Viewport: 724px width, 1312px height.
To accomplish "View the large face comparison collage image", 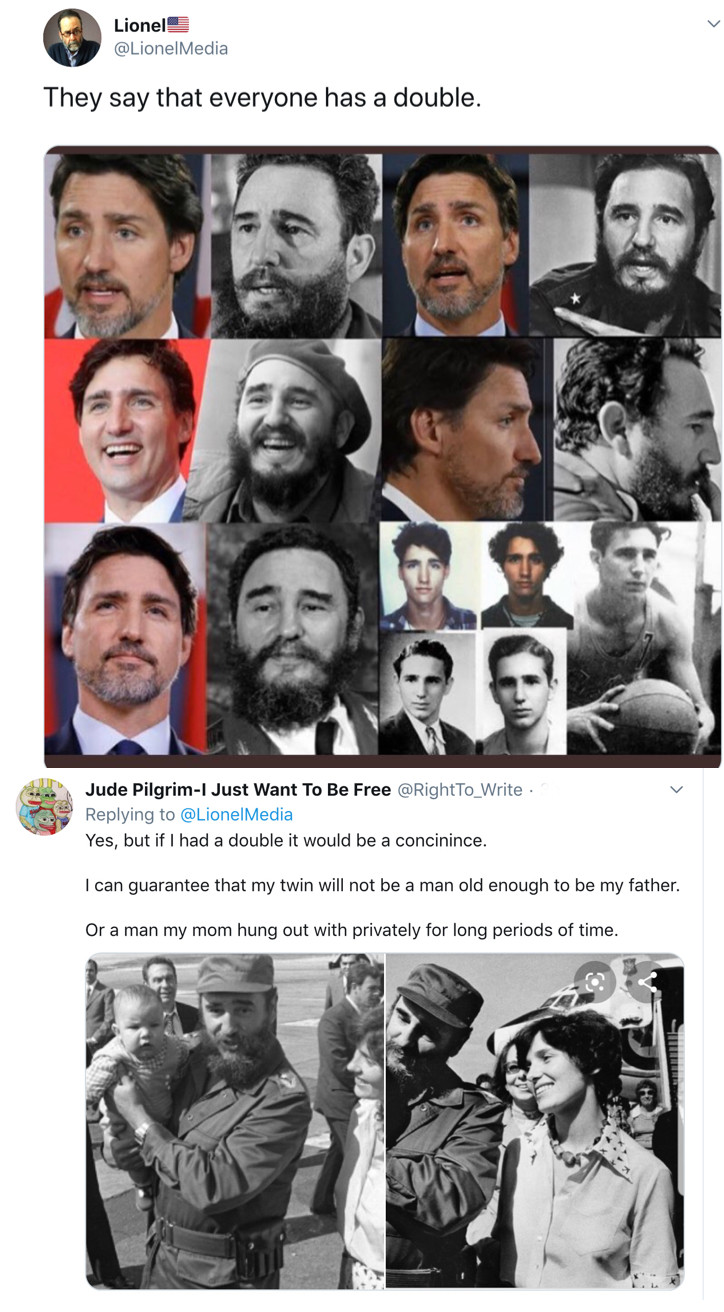I will (382, 456).
